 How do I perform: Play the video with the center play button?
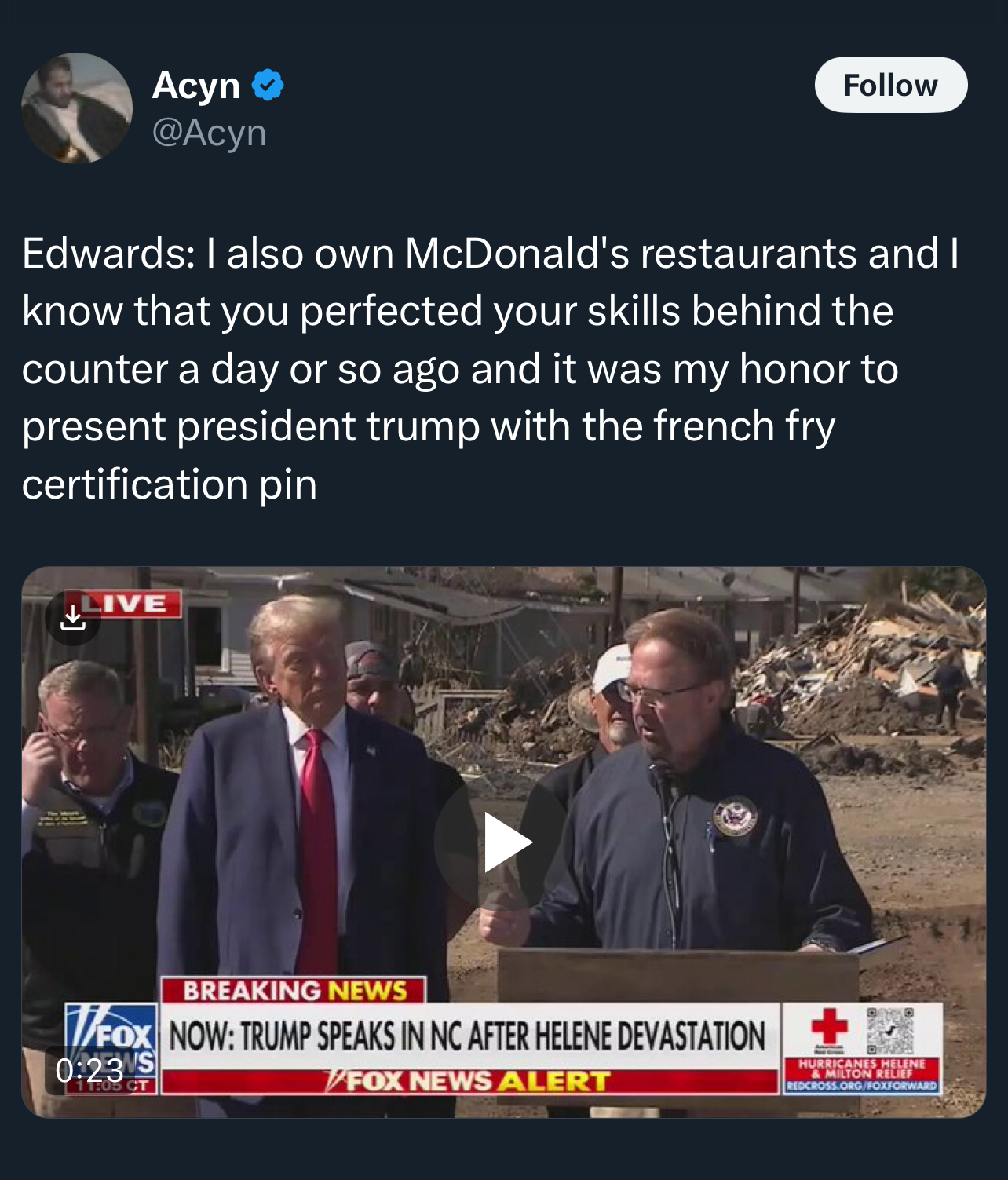[504, 842]
